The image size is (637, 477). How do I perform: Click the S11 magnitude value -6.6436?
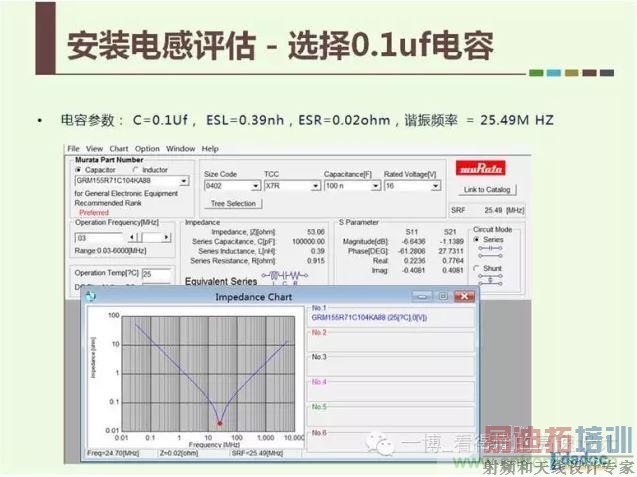click(x=412, y=241)
